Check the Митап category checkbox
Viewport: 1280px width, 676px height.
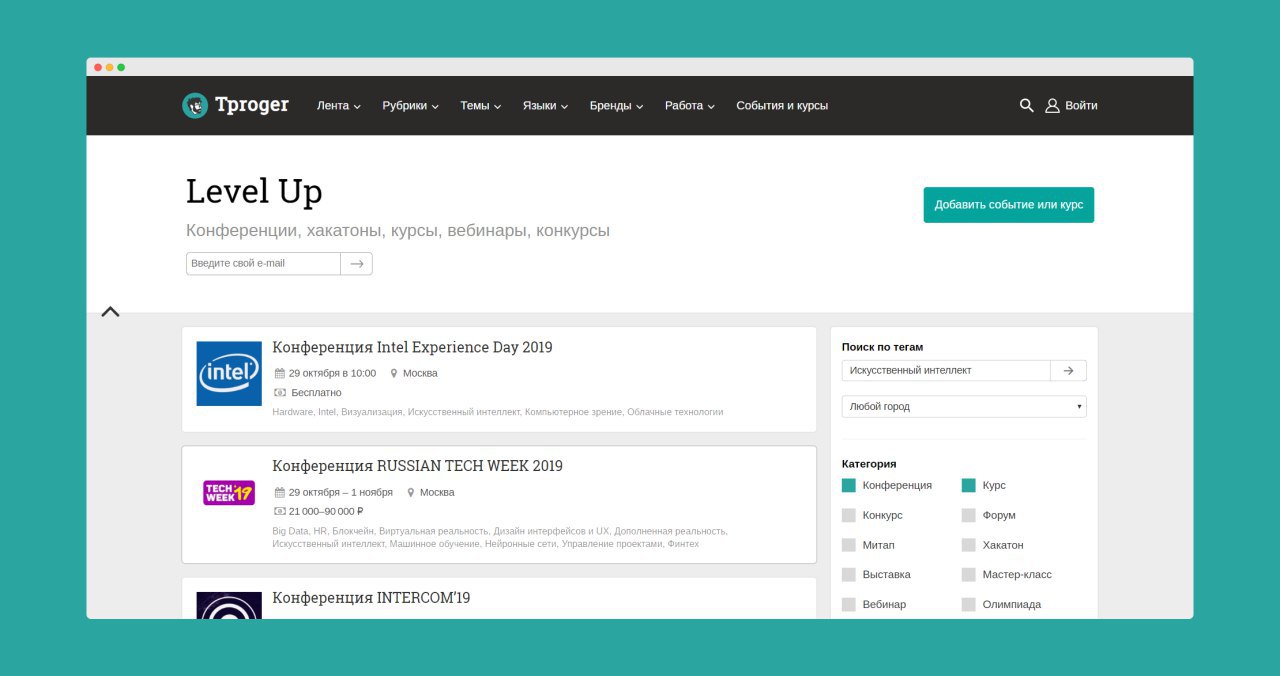pos(849,545)
